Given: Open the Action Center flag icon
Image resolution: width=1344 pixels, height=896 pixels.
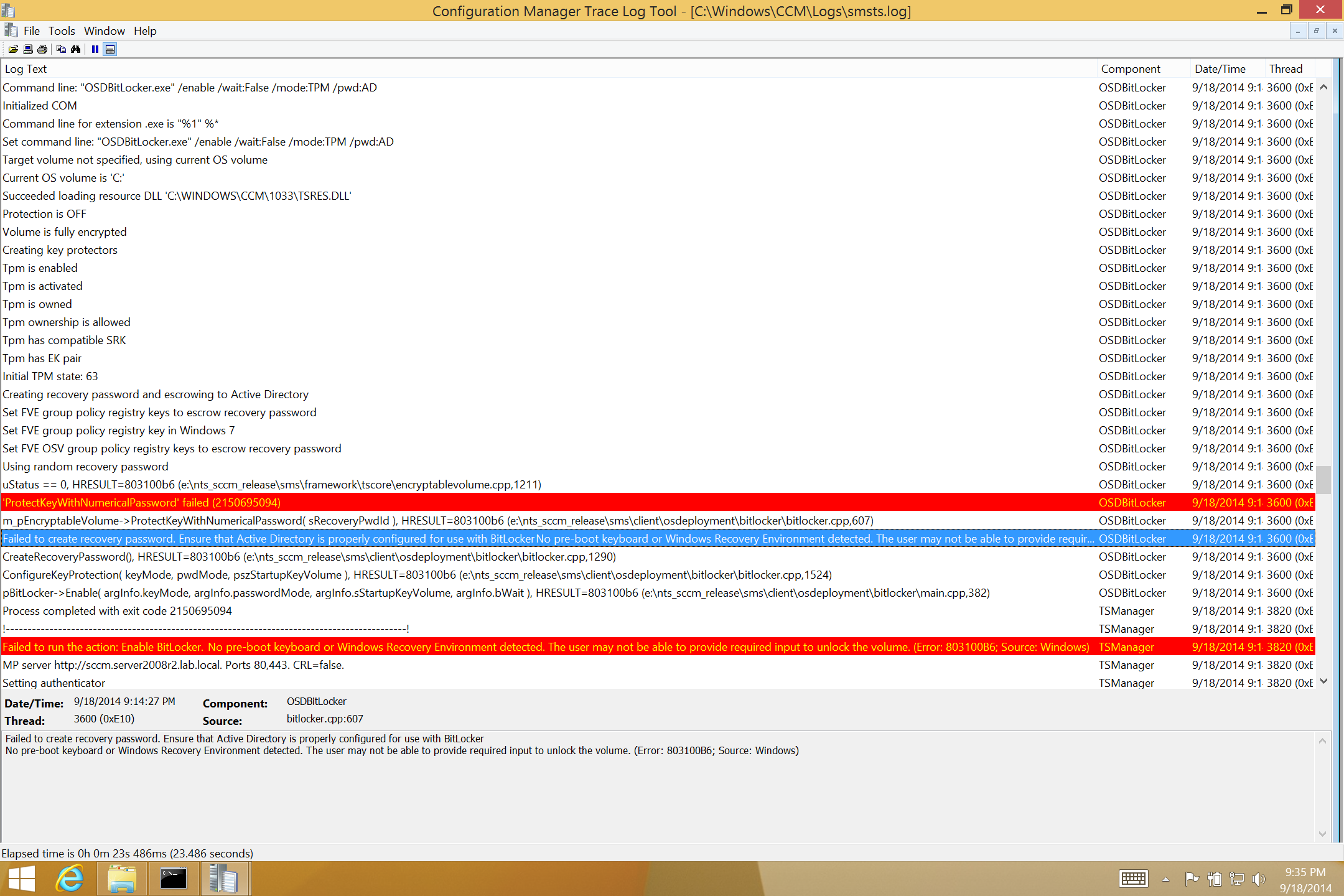Looking at the screenshot, I should [x=1192, y=879].
